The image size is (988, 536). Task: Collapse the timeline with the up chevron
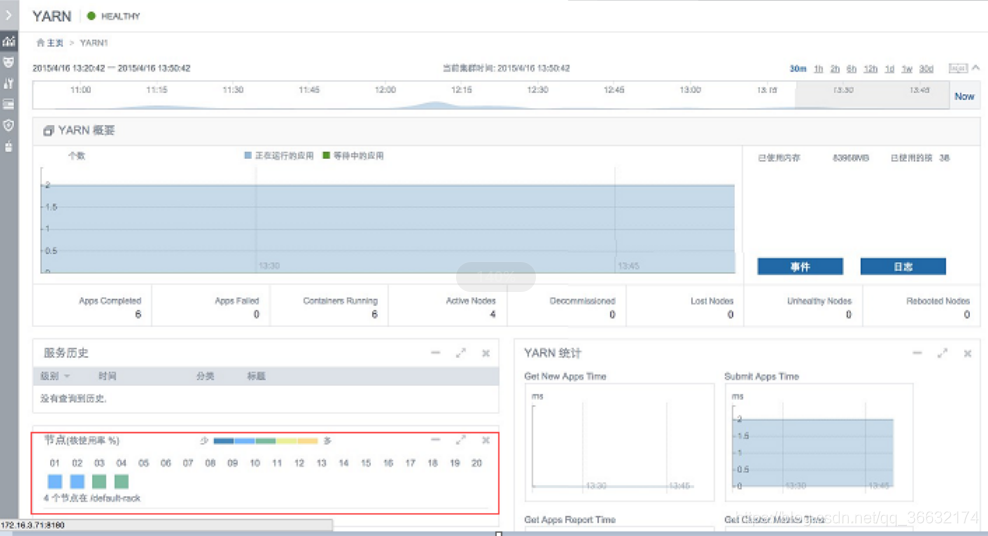point(976,67)
